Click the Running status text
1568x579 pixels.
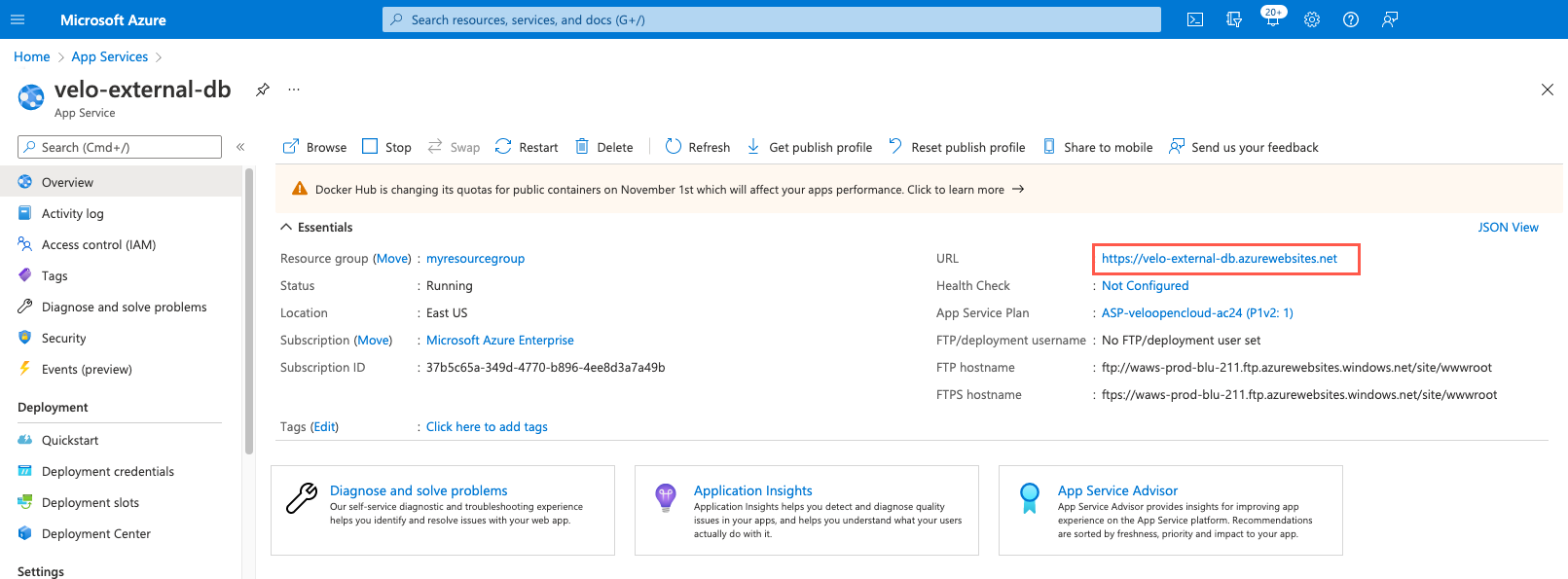(450, 285)
